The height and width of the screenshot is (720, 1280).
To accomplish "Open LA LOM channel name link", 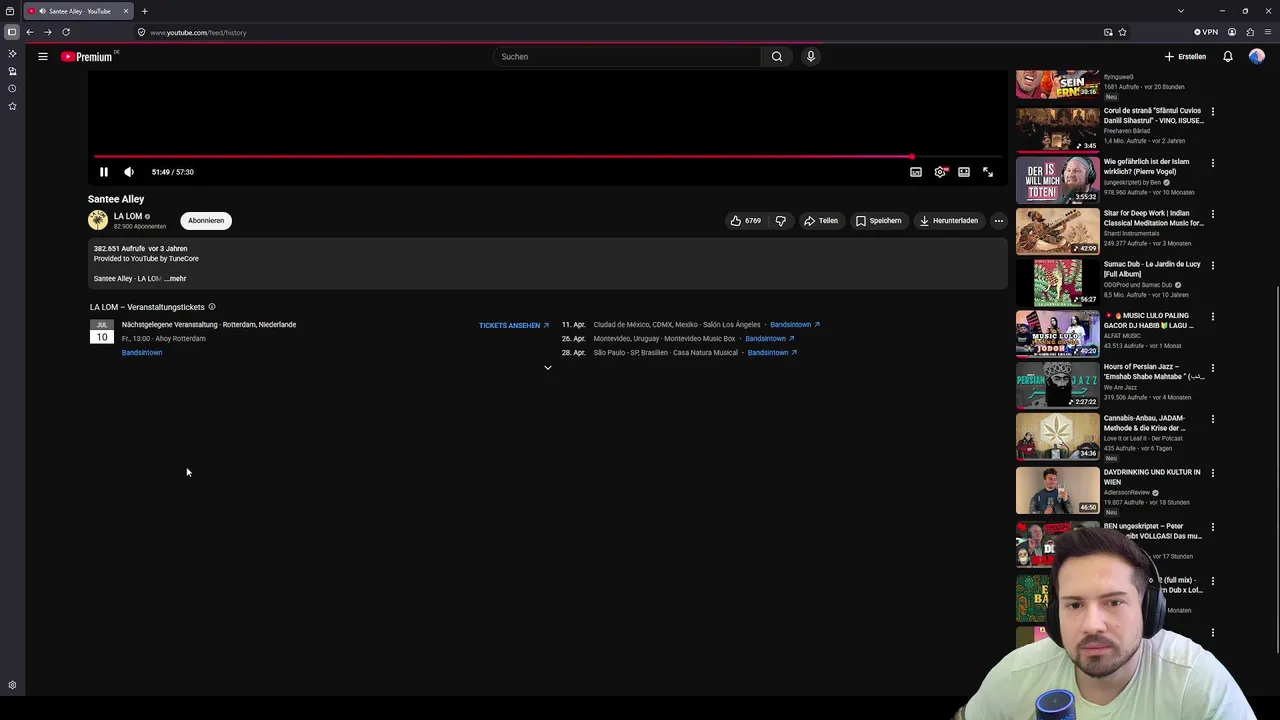I will pos(128,216).
